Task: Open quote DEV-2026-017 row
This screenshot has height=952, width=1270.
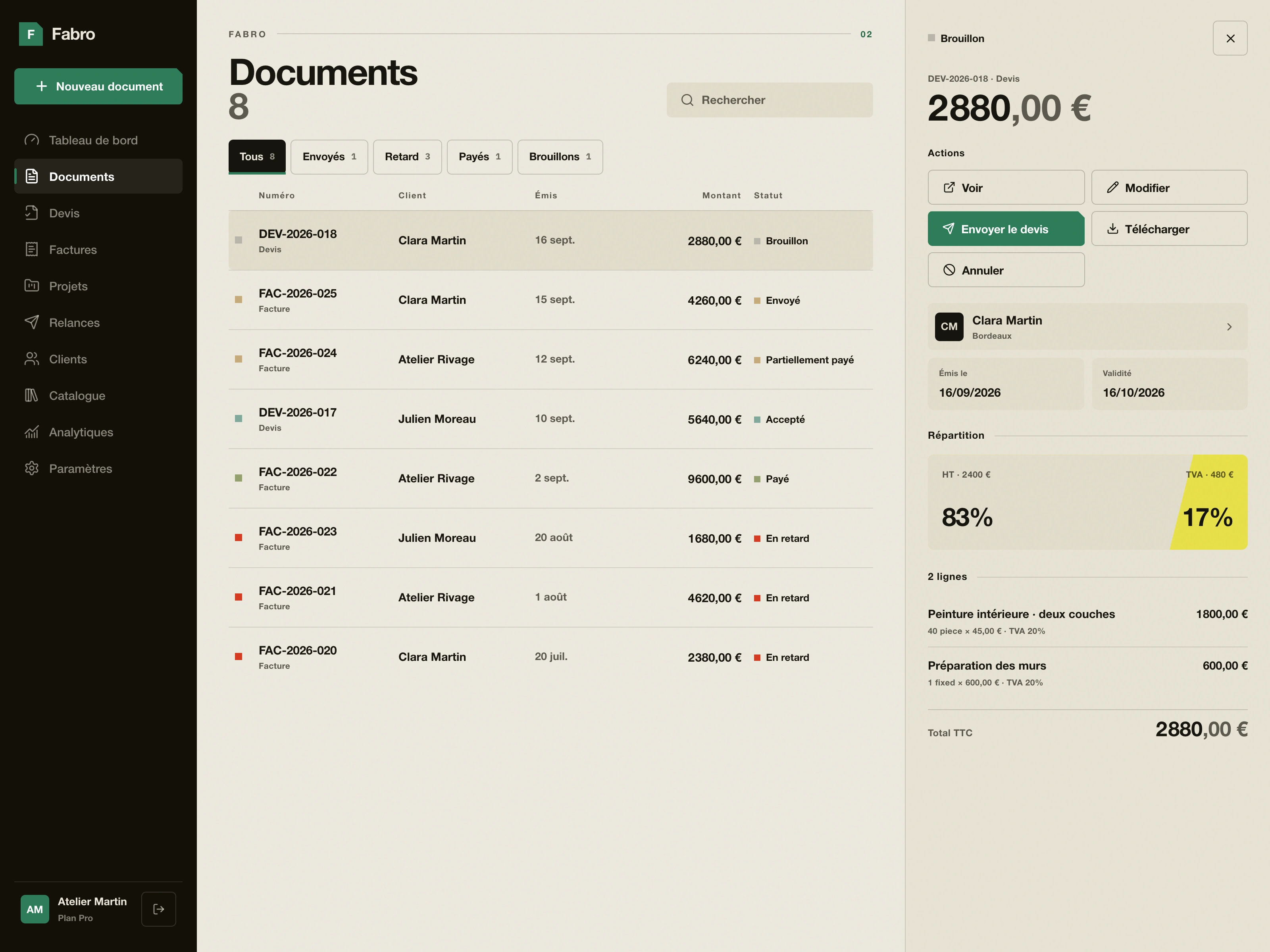Action: pos(550,419)
